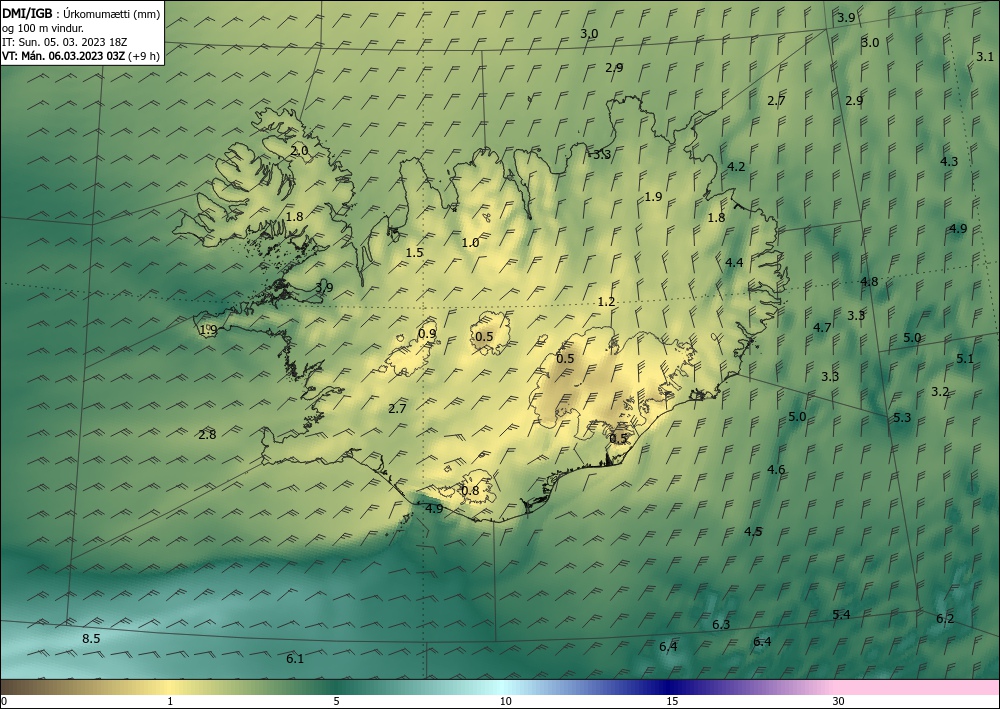Click the 15 tick label on the color scale
The height and width of the screenshot is (709, 1000).
click(x=672, y=701)
